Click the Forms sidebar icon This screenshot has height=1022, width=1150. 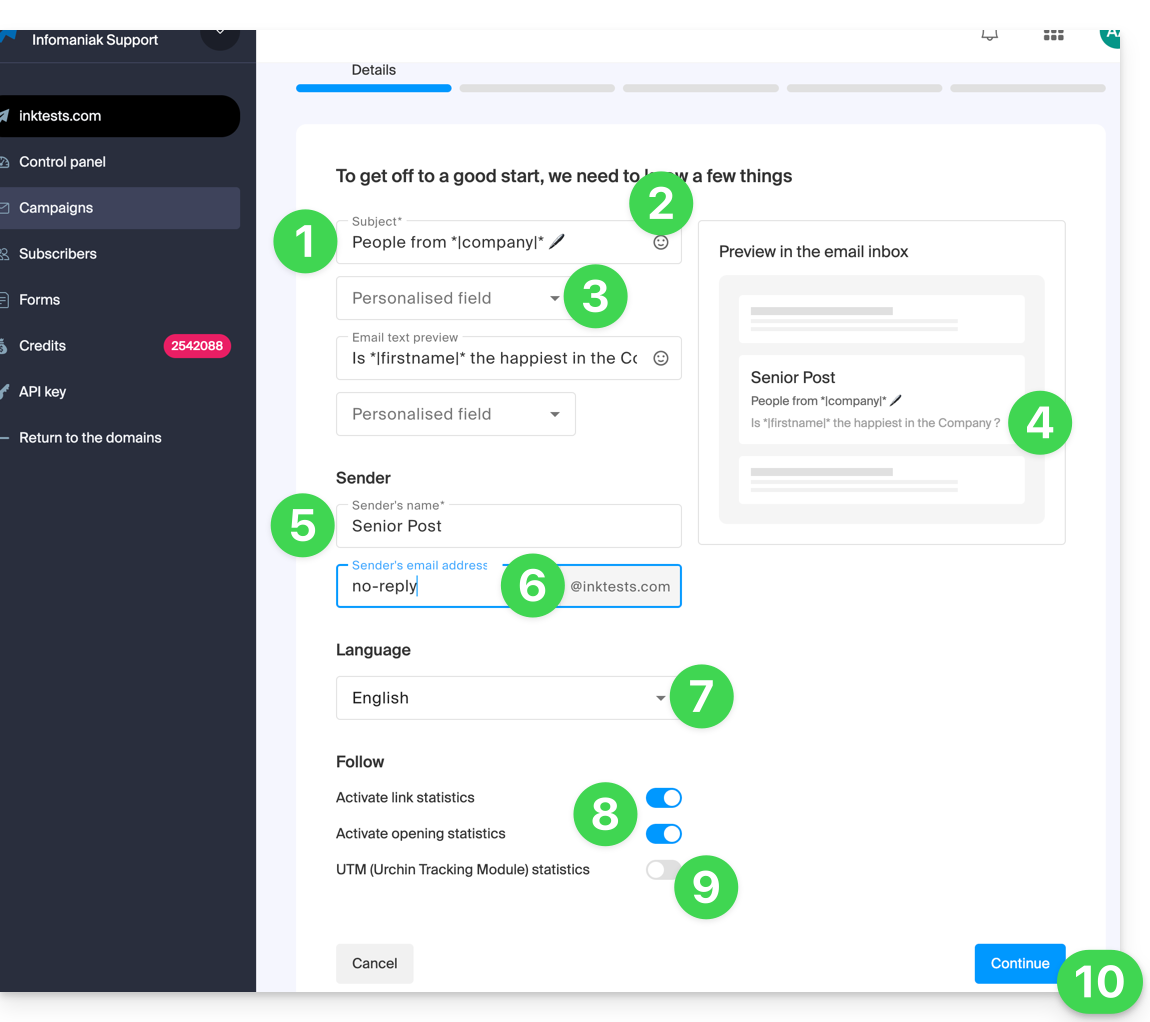tap(5, 300)
